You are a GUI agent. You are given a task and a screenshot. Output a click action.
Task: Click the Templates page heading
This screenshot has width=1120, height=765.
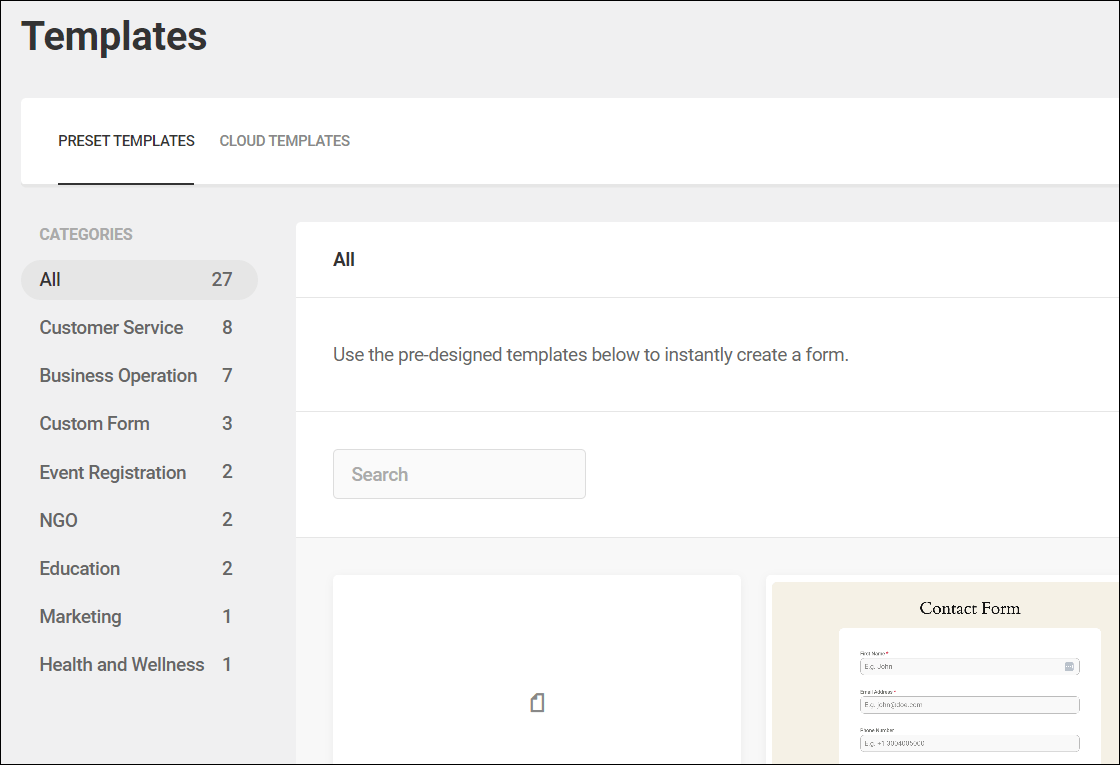pos(115,36)
